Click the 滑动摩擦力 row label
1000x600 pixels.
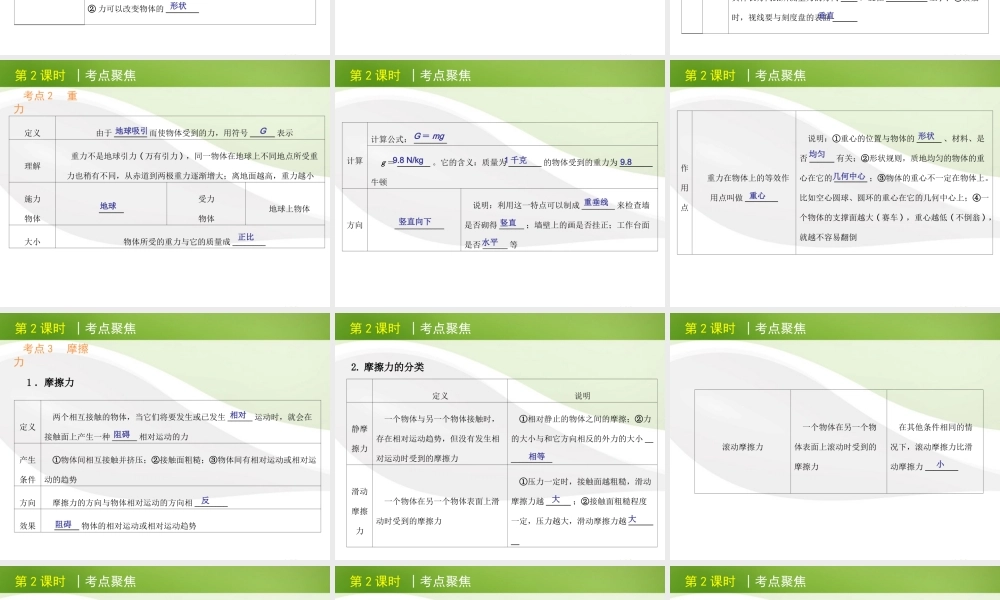pyautogui.click(x=360, y=511)
